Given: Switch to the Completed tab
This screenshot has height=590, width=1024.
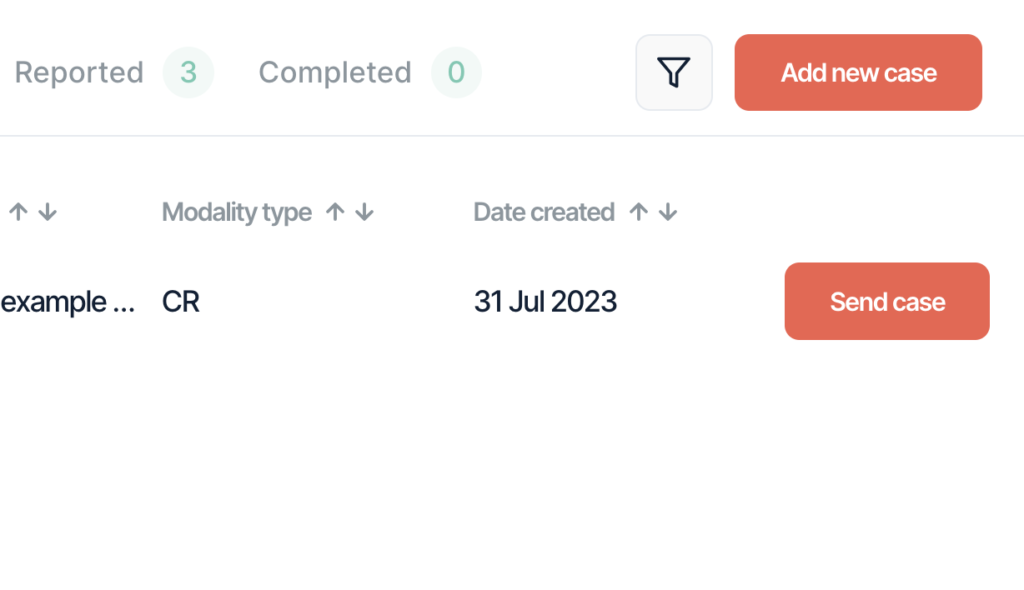Looking at the screenshot, I should pyautogui.click(x=335, y=72).
